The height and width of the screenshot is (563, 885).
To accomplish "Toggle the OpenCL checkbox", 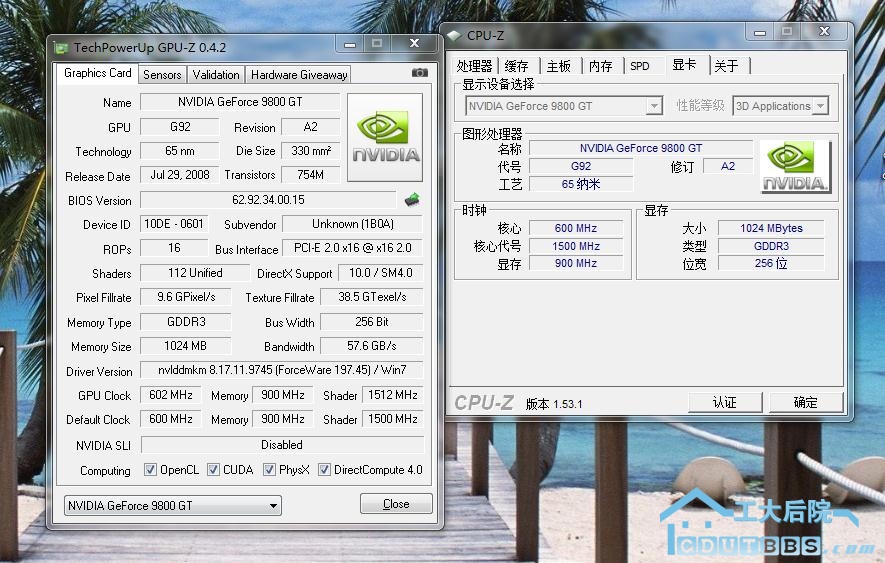I will 150,469.
